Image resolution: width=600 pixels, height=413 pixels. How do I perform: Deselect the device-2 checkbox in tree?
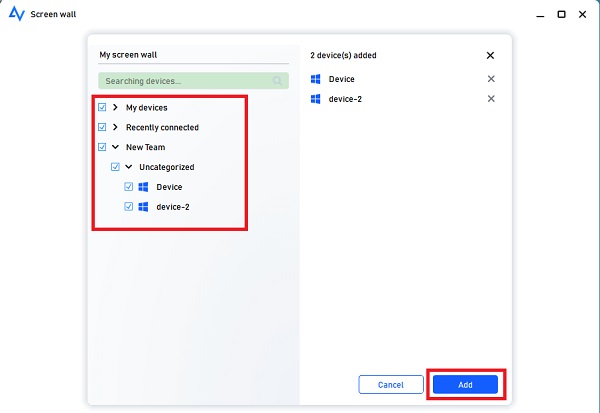point(128,207)
